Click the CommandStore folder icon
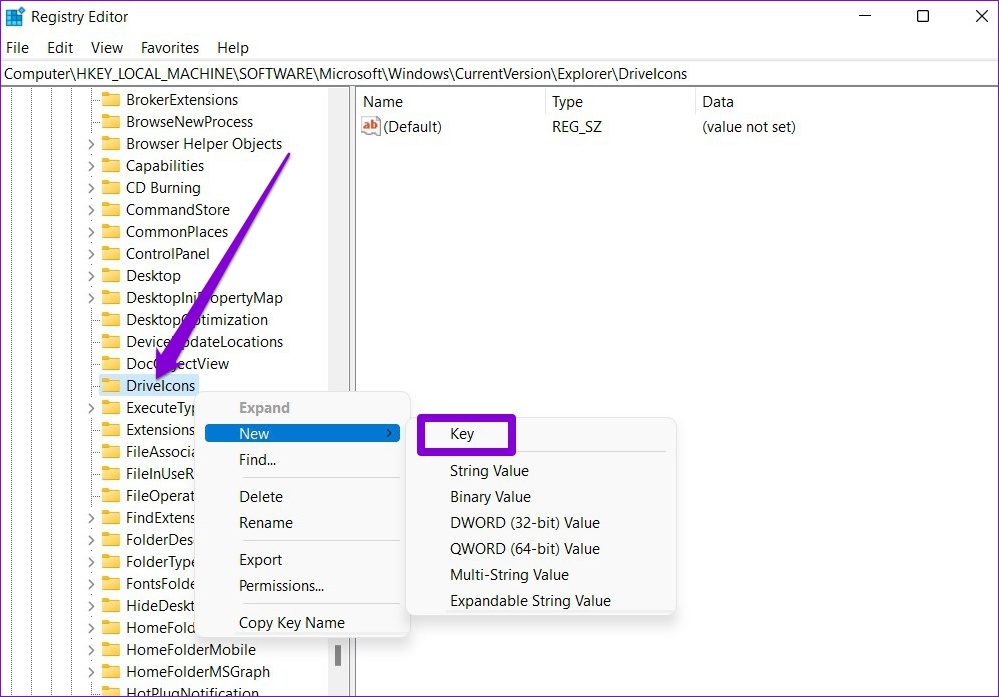 [111, 210]
